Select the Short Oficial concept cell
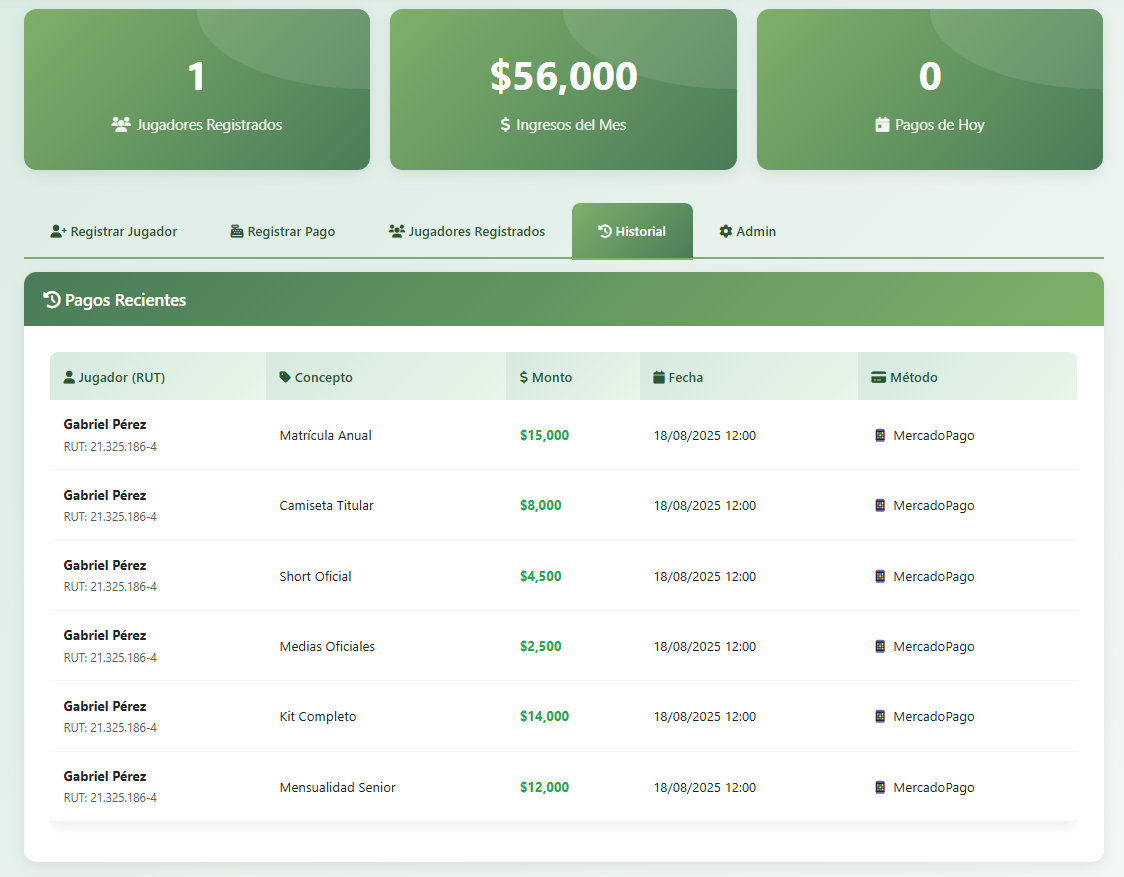Image resolution: width=1124 pixels, height=877 pixels. point(315,576)
